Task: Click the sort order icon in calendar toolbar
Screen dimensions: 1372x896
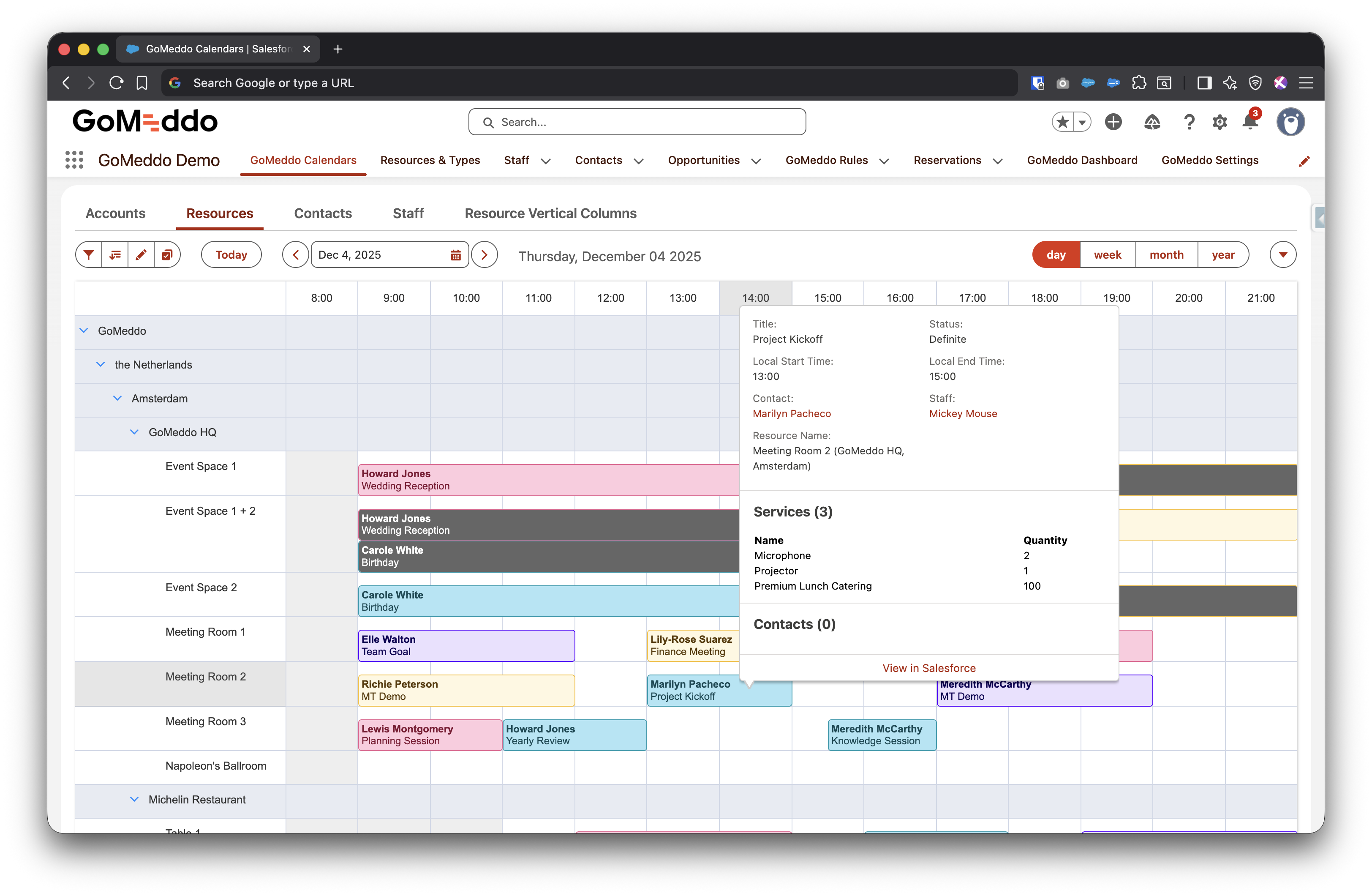Action: tap(115, 254)
